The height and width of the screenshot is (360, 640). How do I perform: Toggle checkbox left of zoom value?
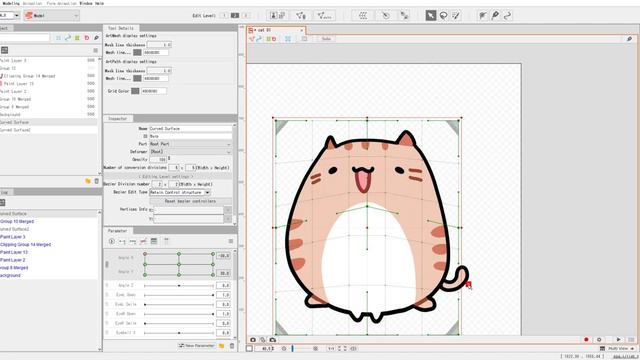coord(249,349)
